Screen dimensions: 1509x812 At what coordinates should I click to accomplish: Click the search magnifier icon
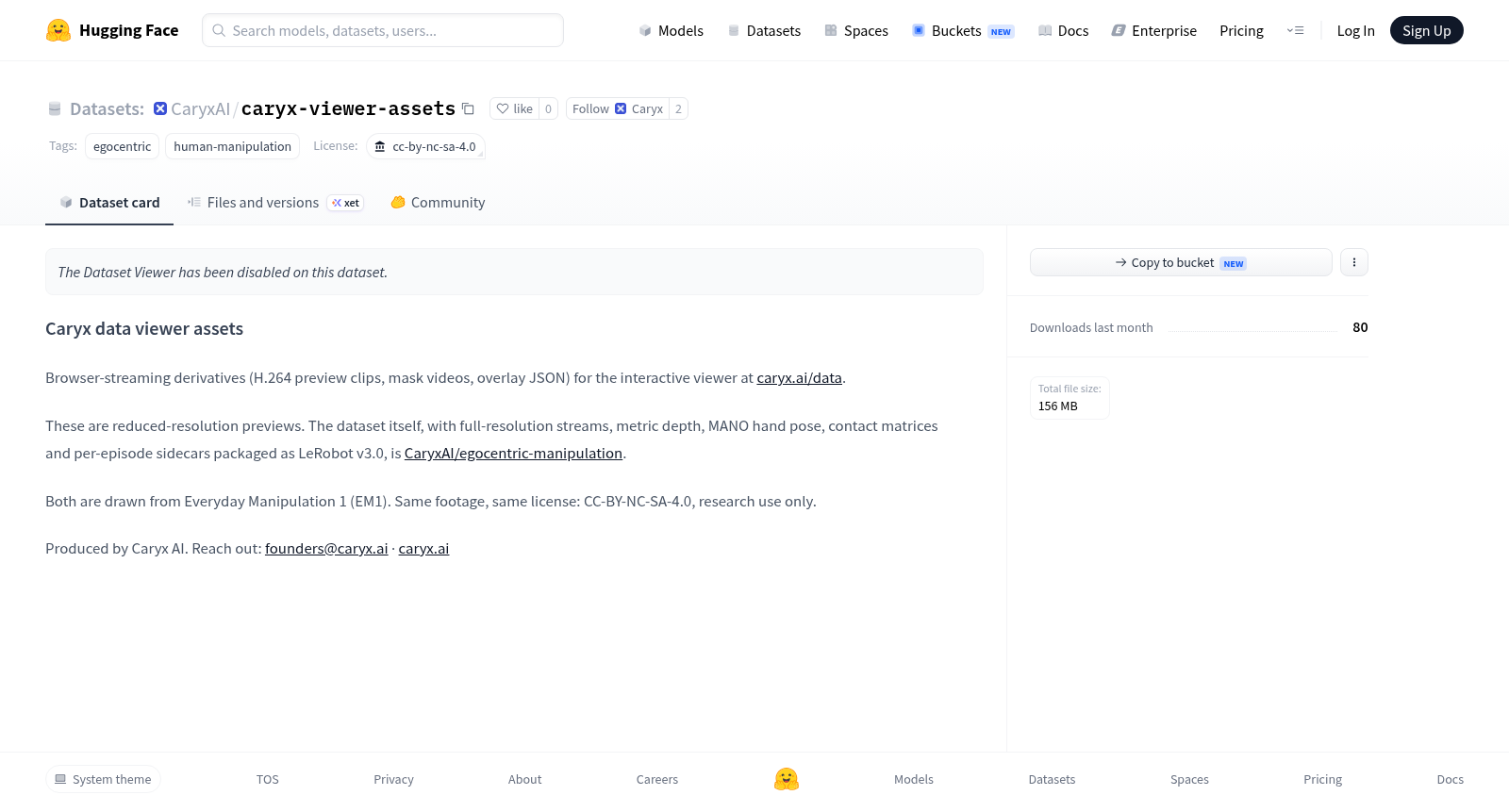219,30
